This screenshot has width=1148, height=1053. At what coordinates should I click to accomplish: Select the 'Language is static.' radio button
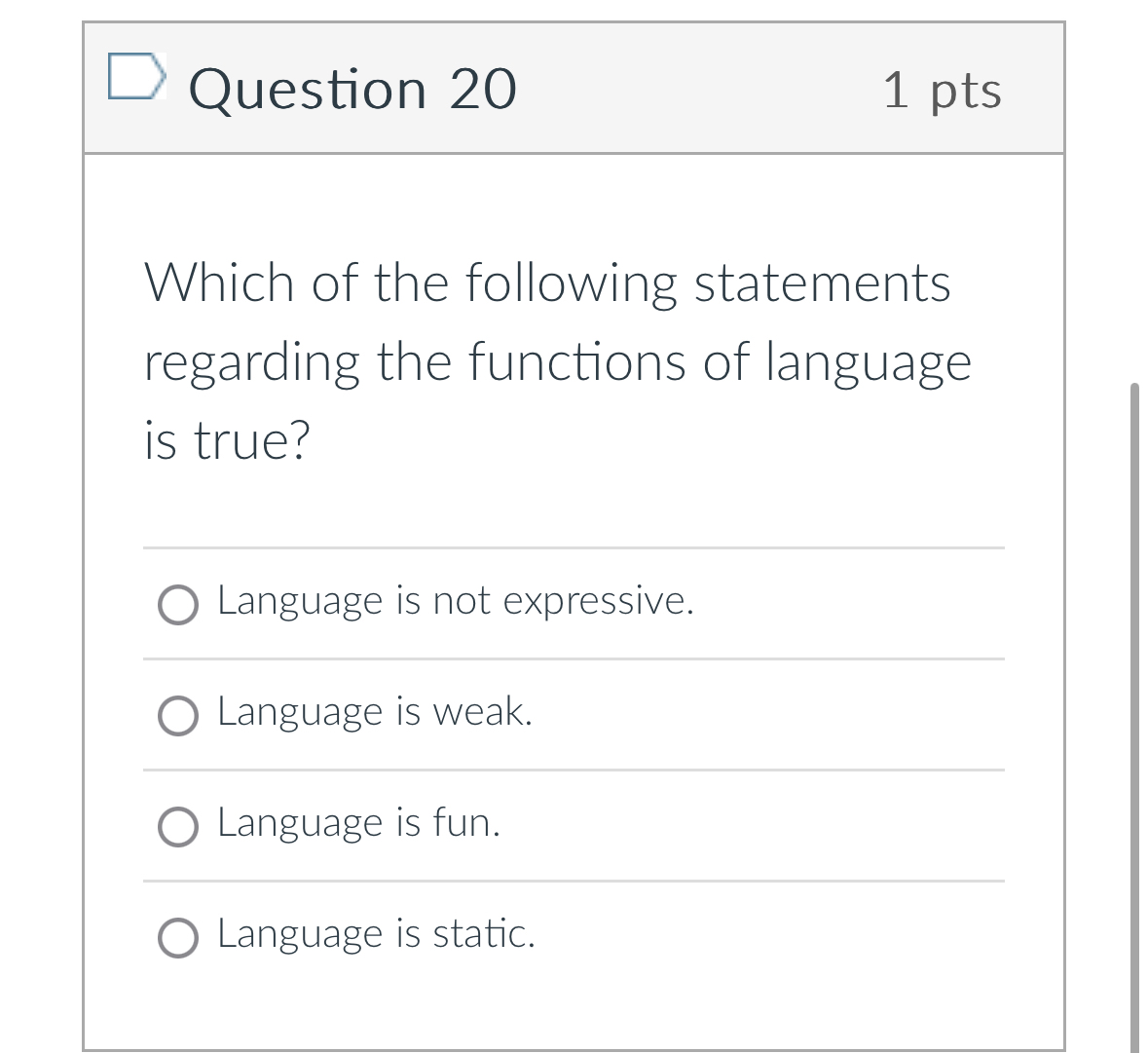[x=178, y=938]
